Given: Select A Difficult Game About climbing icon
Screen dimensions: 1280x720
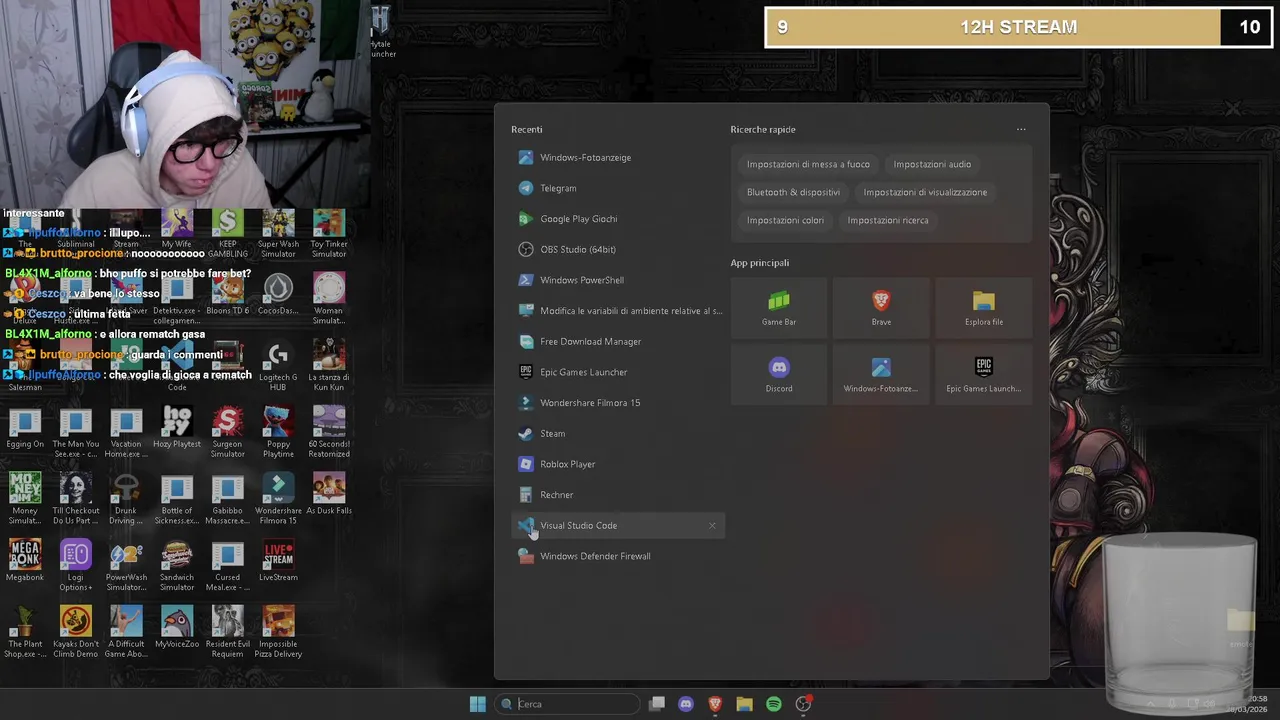Looking at the screenshot, I should tap(126, 632).
